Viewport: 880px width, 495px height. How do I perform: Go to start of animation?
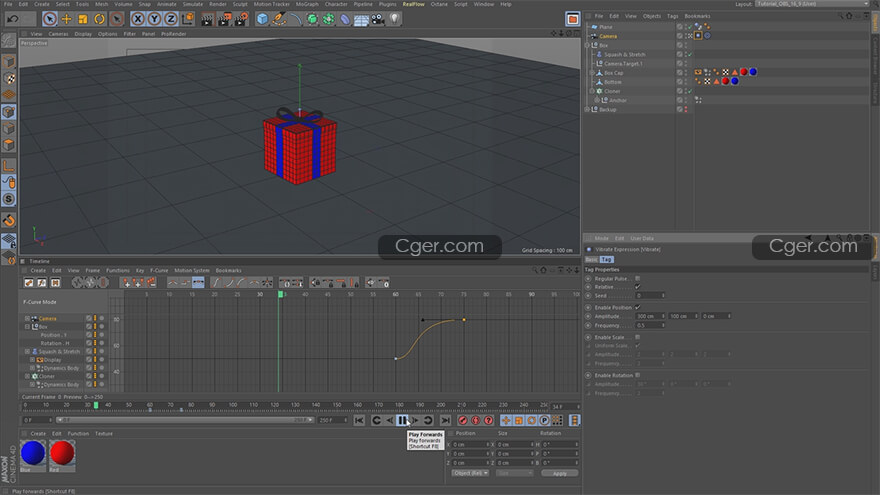359,420
